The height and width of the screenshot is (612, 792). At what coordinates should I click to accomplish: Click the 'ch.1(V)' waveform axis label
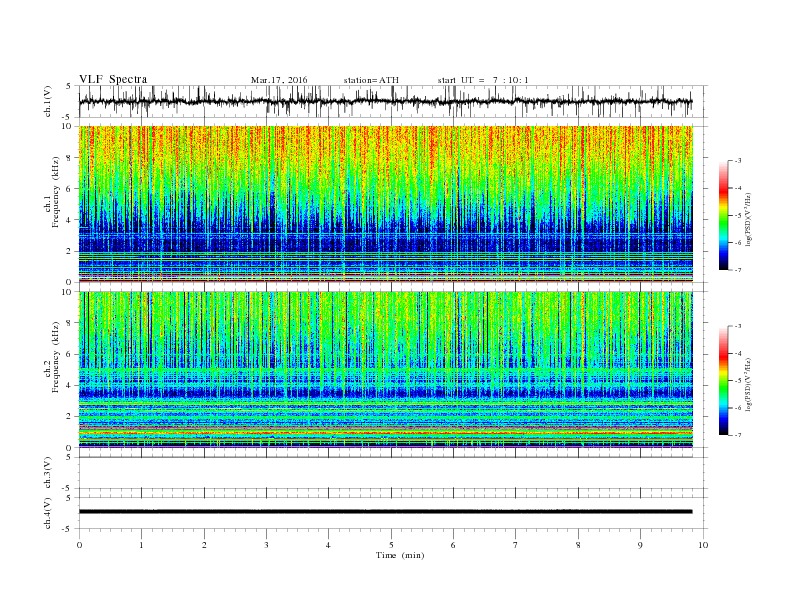pyautogui.click(x=48, y=101)
